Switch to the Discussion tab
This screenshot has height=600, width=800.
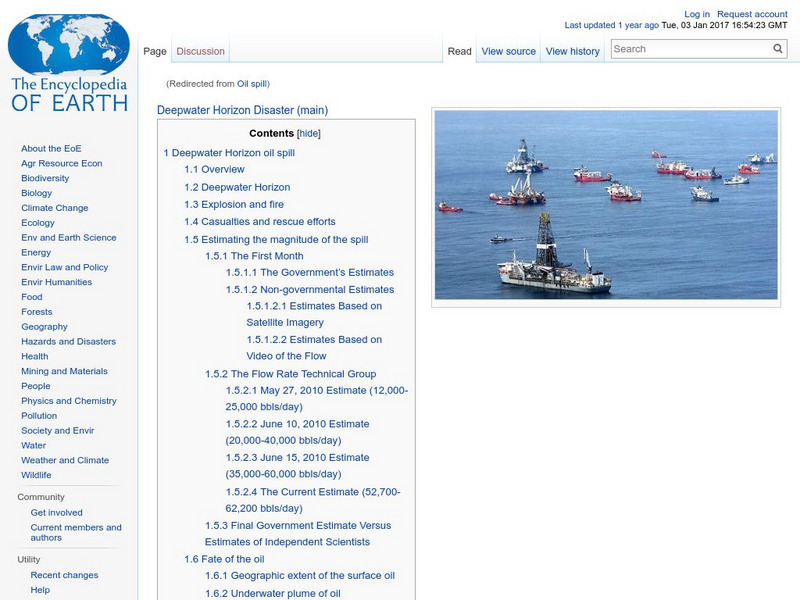pos(200,50)
